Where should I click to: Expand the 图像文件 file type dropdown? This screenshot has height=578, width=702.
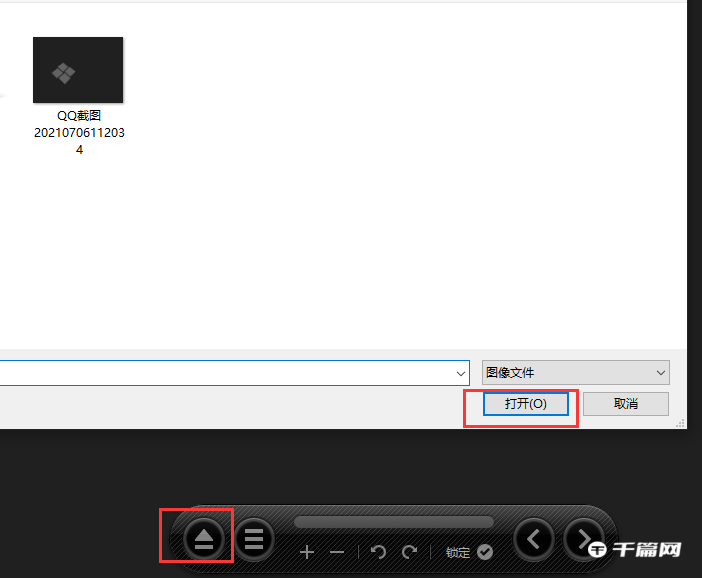point(575,373)
